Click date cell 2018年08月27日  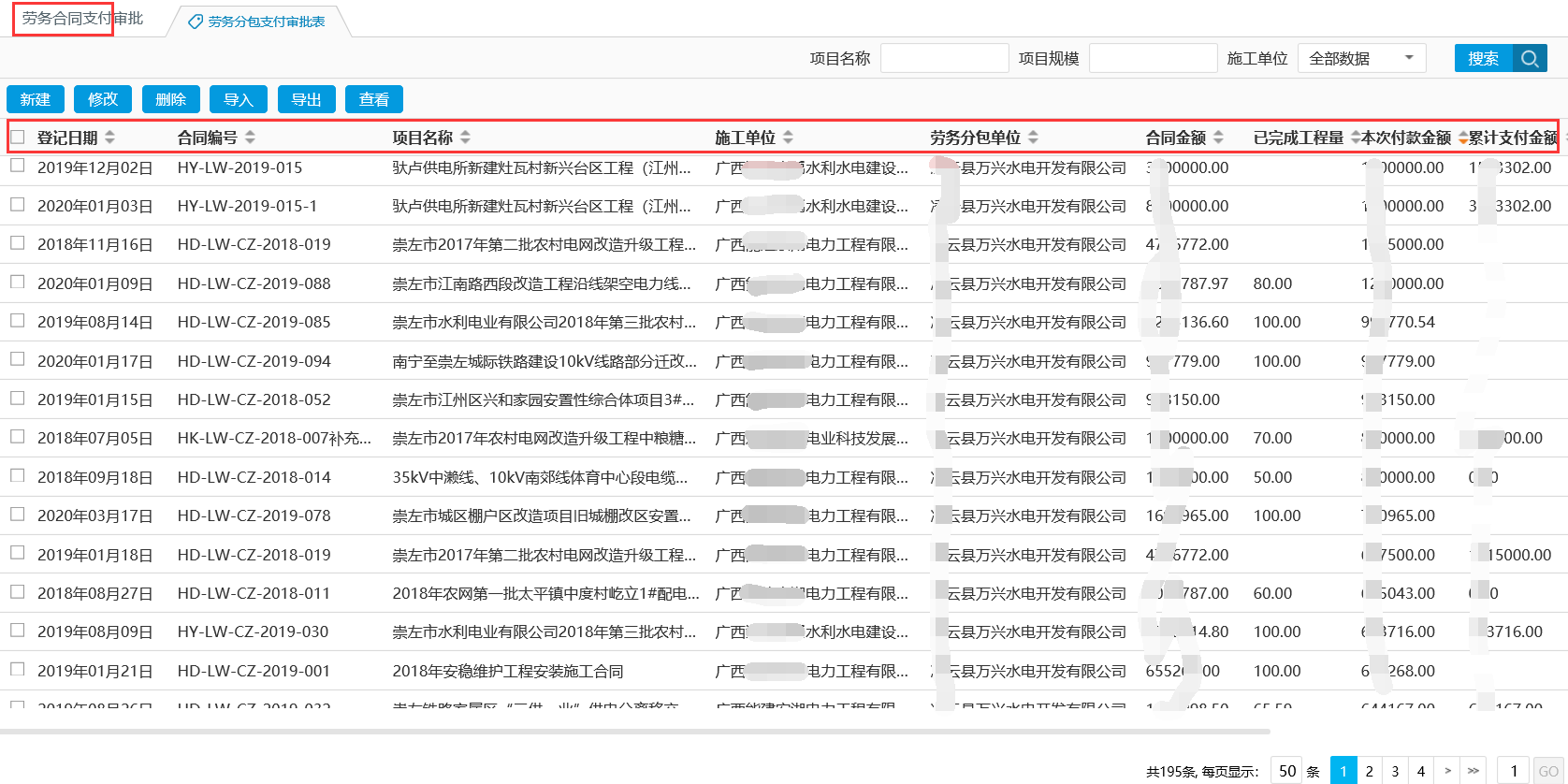[x=94, y=593]
